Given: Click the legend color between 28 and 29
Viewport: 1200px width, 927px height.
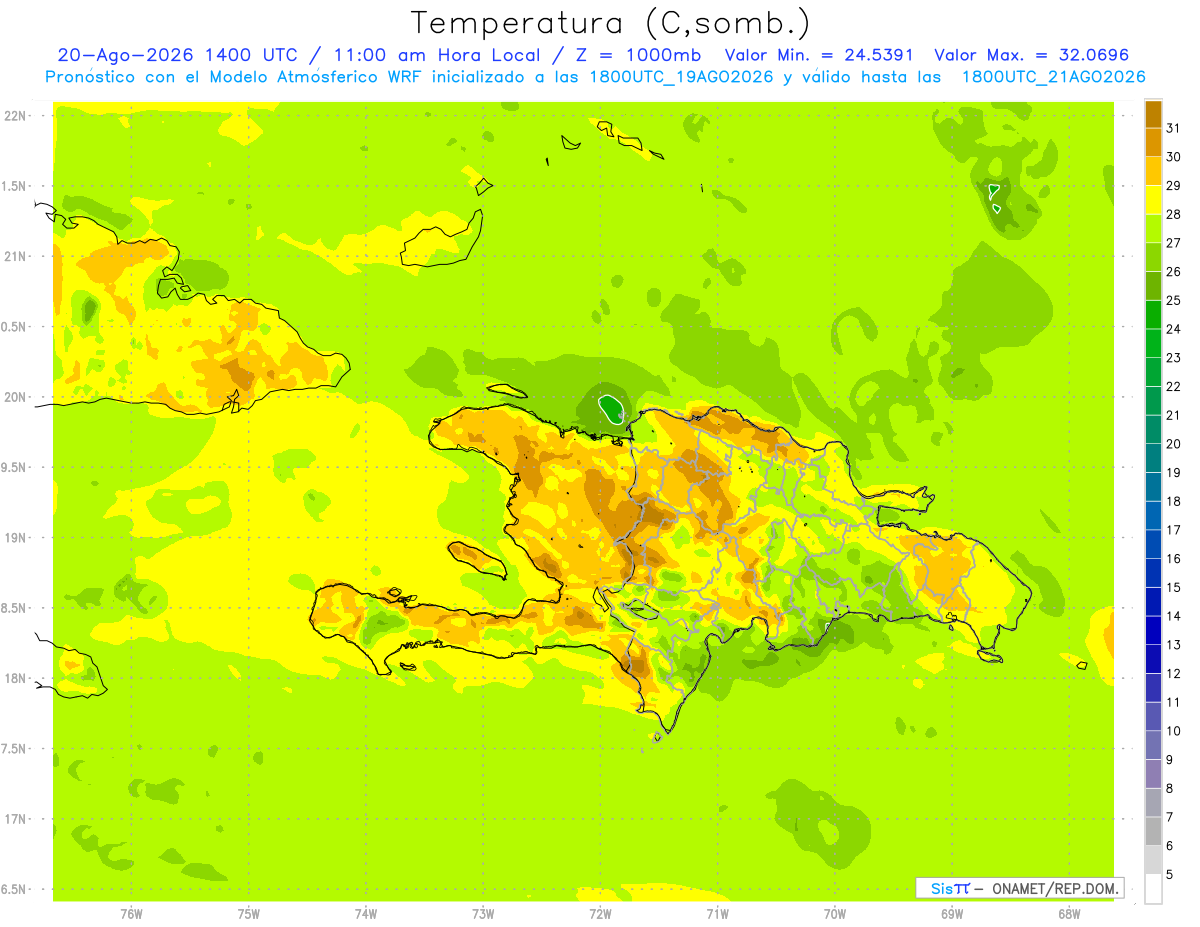Looking at the screenshot, I should coord(1153,199).
